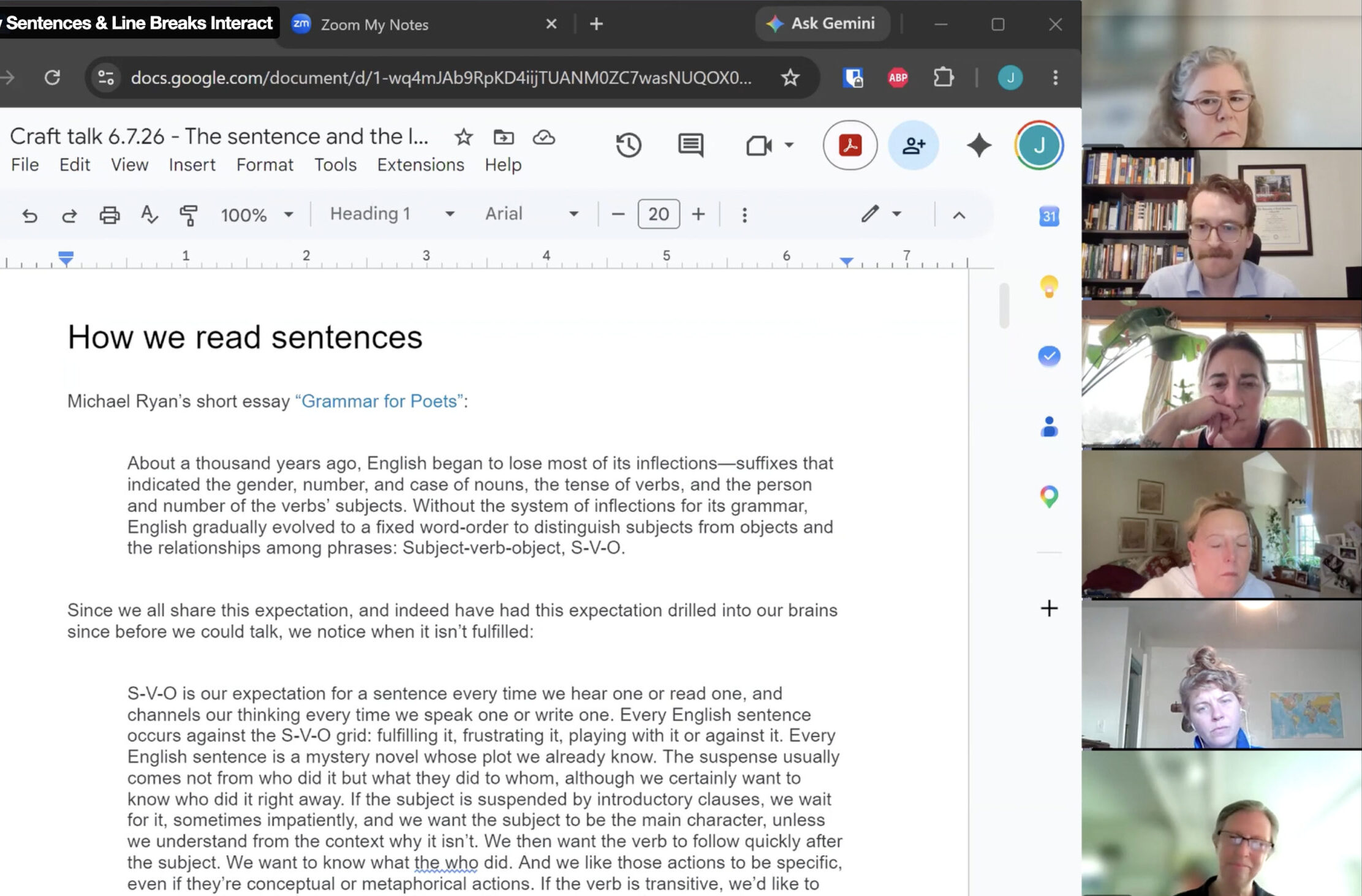Open Google Contacts side panel
Screen dimensions: 1362x896
(x=1049, y=426)
